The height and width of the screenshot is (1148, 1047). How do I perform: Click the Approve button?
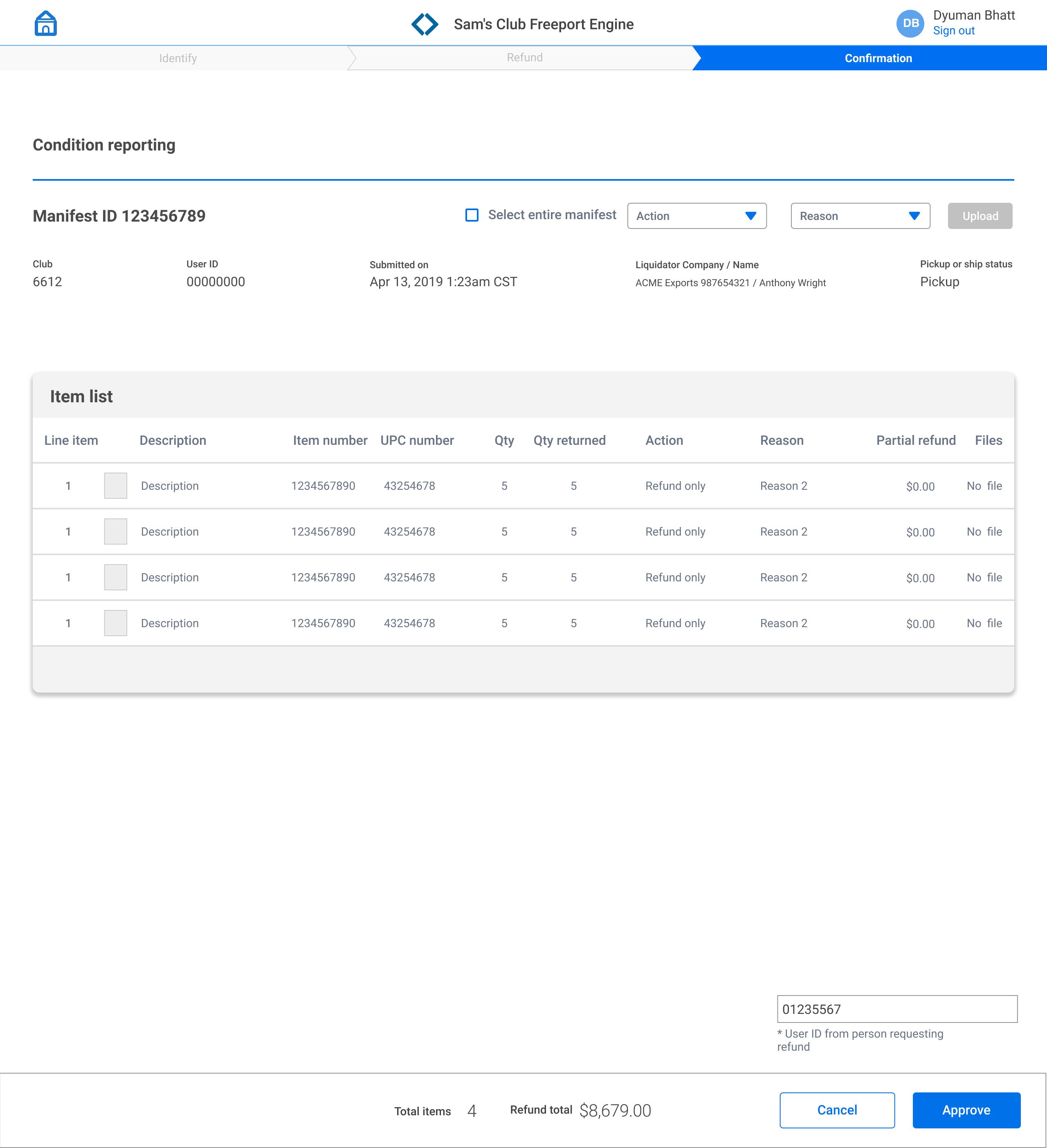click(966, 1110)
